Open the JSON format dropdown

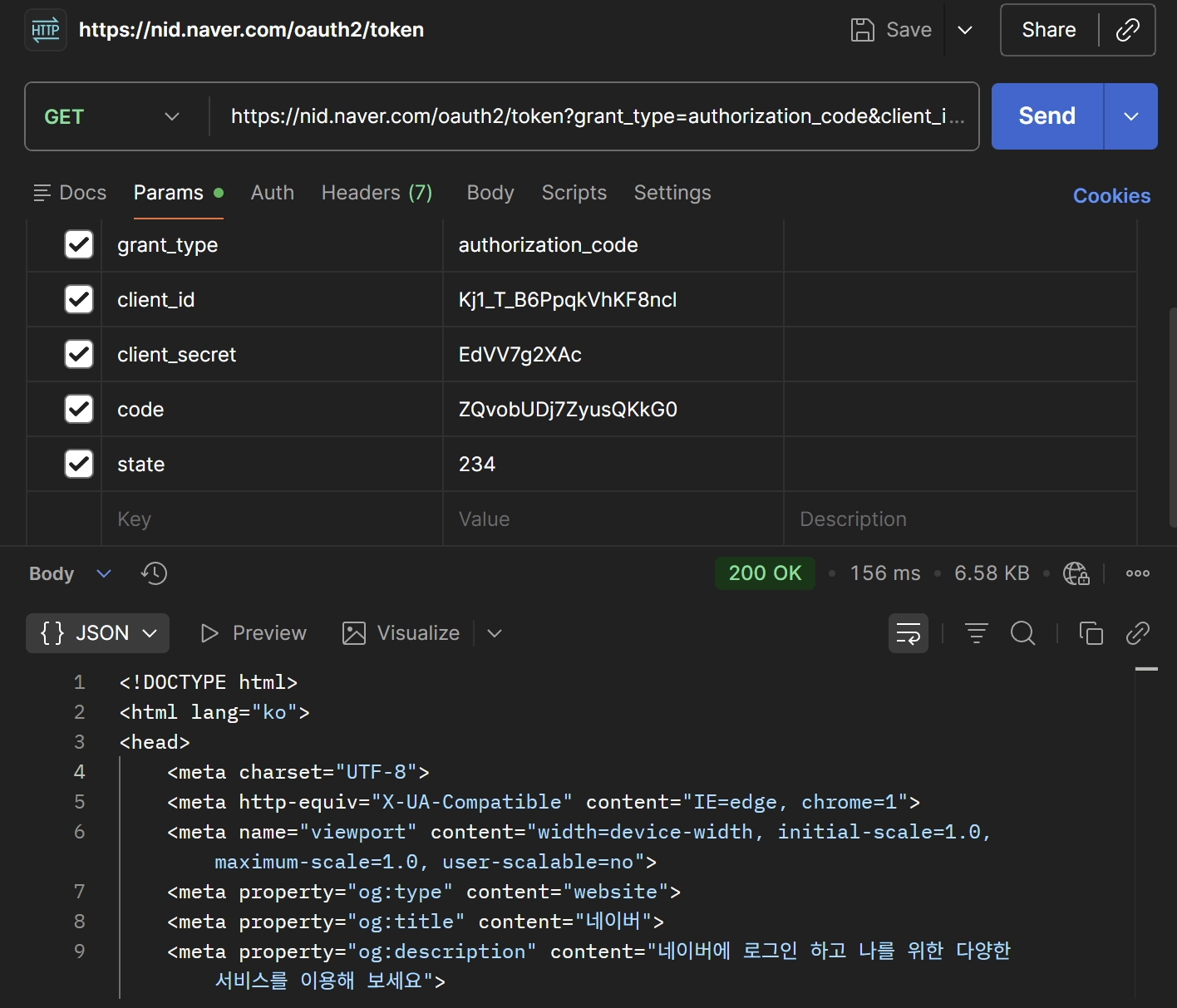click(x=98, y=633)
